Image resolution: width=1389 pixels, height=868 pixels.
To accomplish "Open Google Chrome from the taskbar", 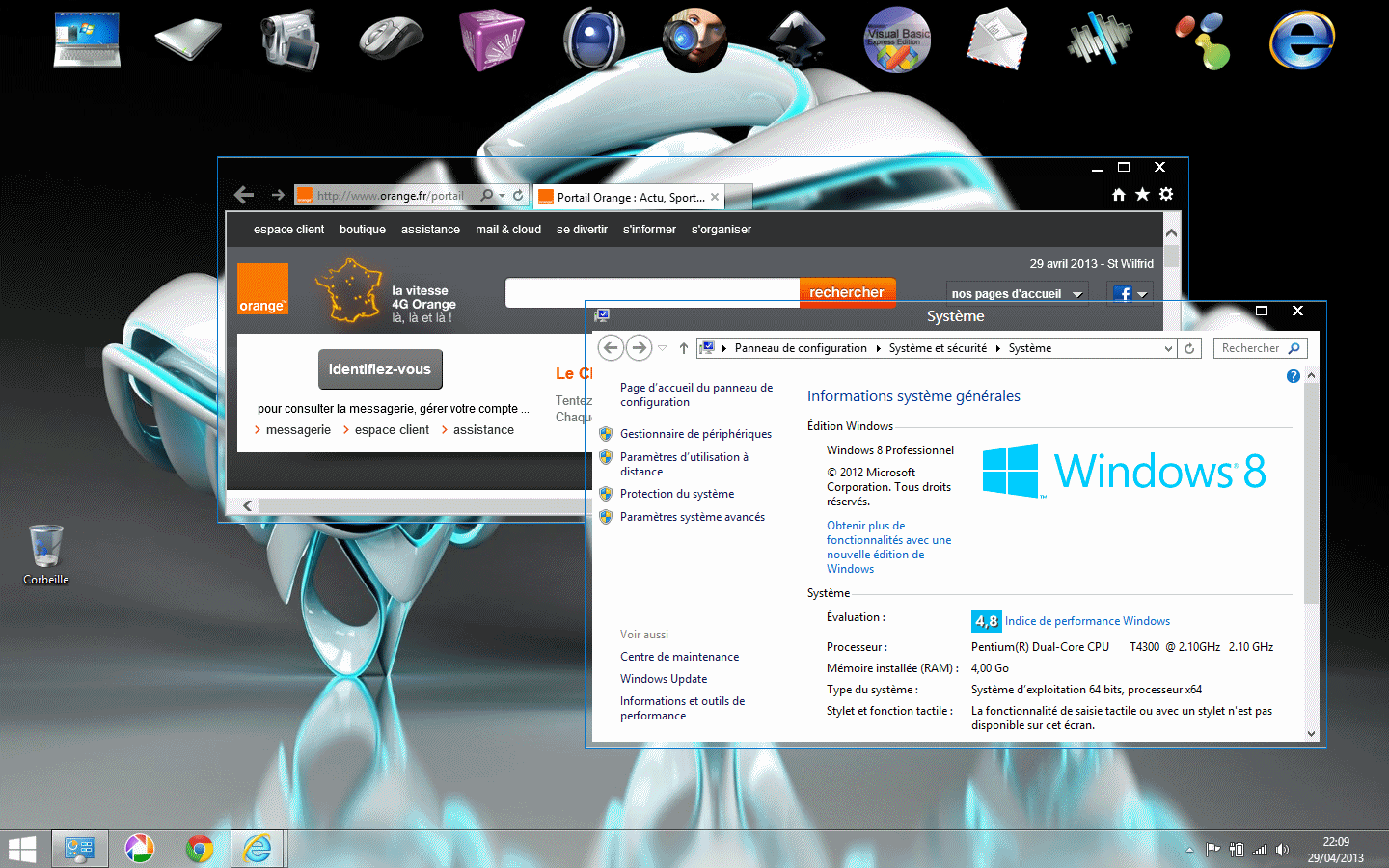I will click(x=200, y=850).
